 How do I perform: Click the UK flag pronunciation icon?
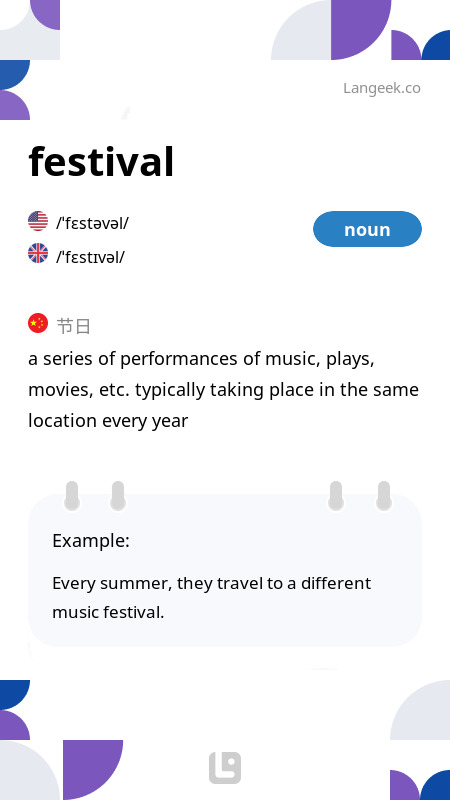click(x=38, y=253)
